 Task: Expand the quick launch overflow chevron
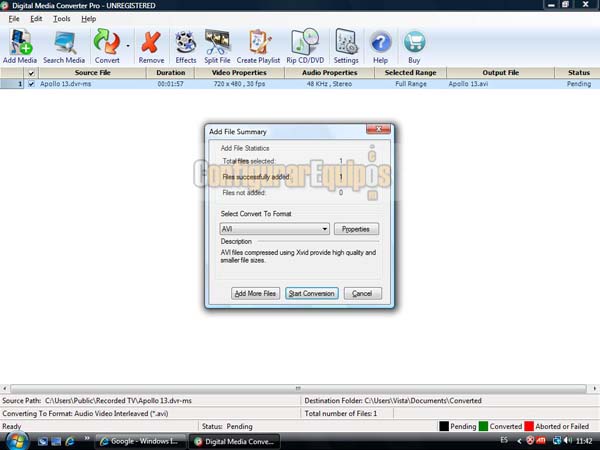pos(87,438)
